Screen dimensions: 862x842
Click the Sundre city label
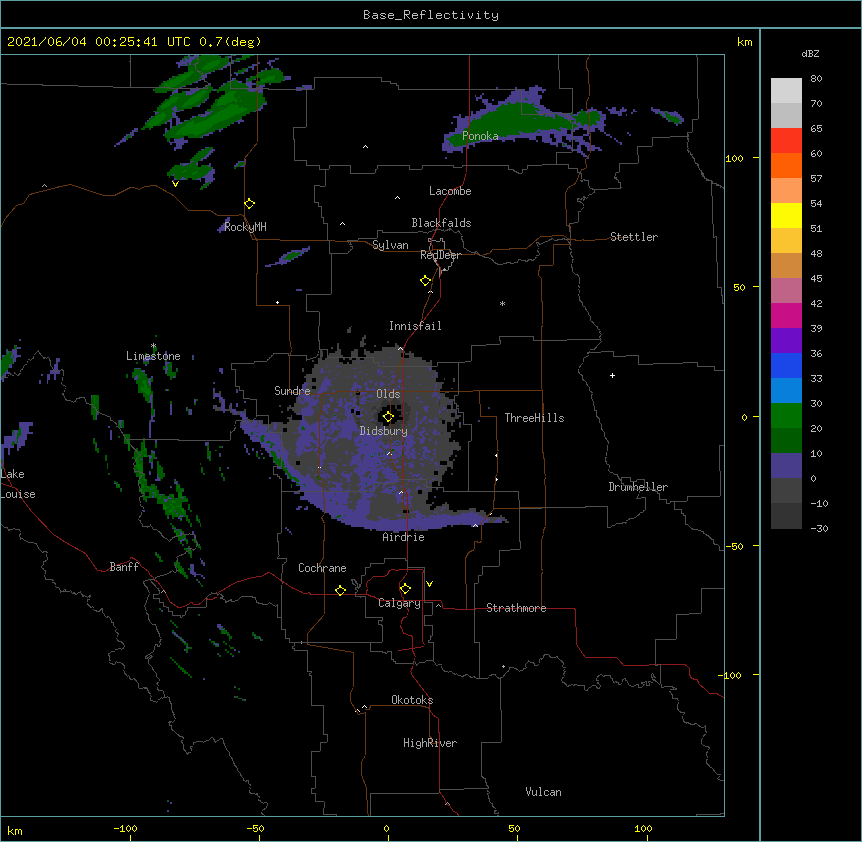[292, 391]
